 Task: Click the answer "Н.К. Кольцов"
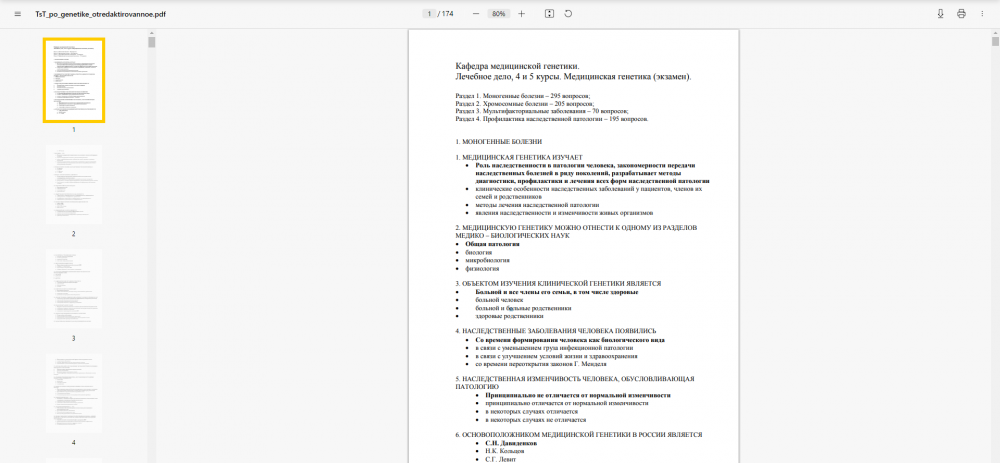coord(504,451)
